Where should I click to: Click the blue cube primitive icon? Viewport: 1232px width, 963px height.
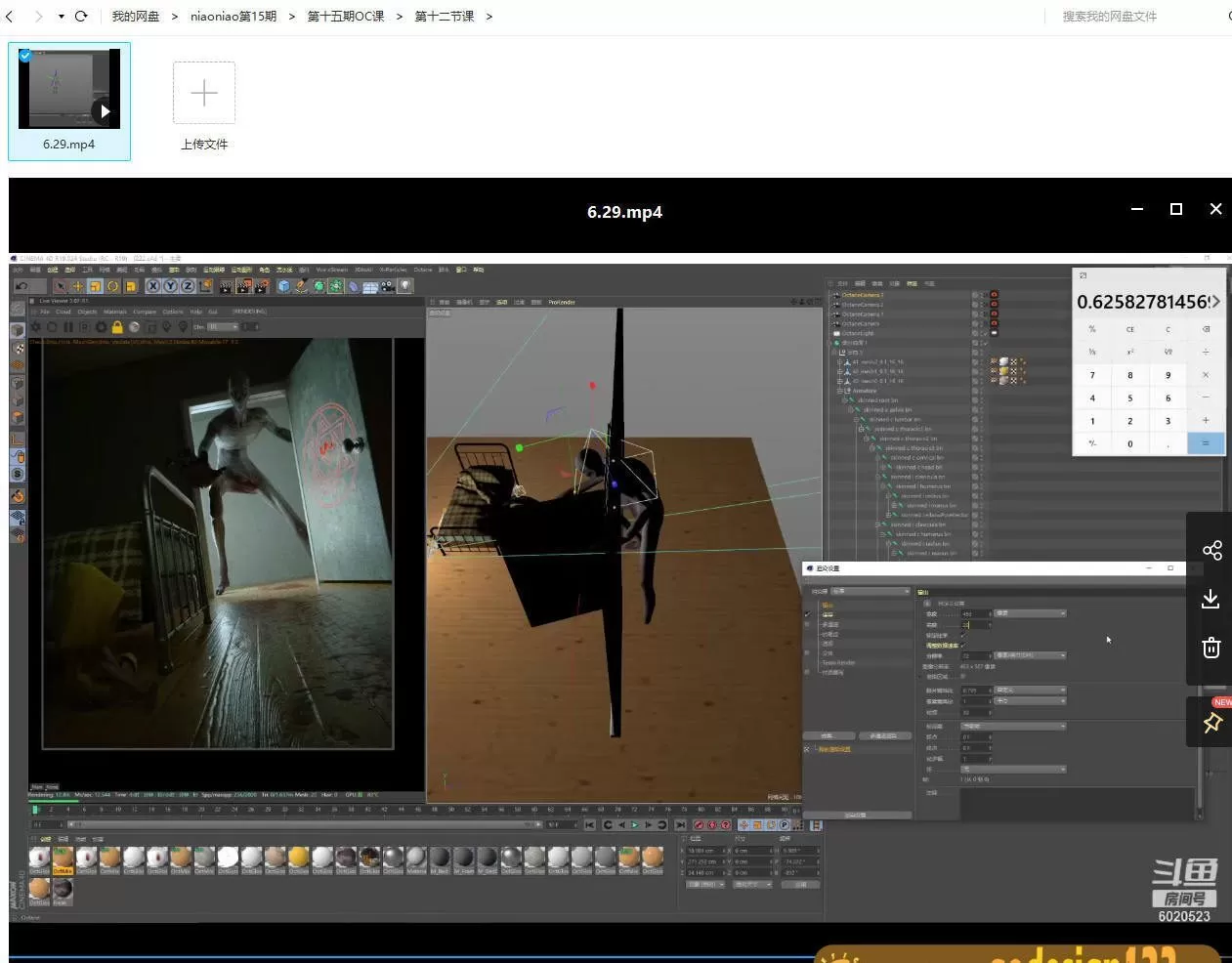click(x=283, y=286)
